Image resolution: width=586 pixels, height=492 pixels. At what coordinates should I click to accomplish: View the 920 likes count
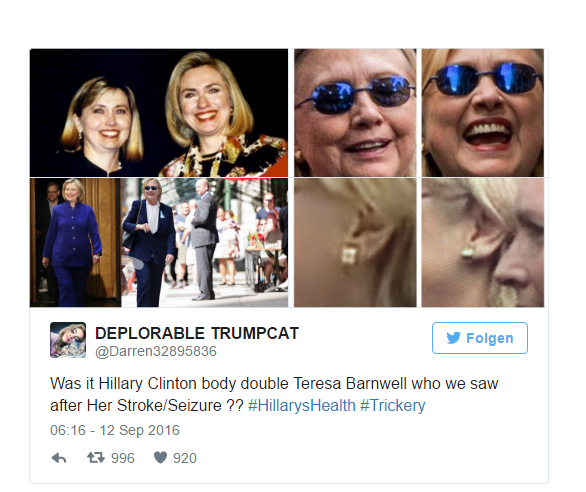coord(185,458)
